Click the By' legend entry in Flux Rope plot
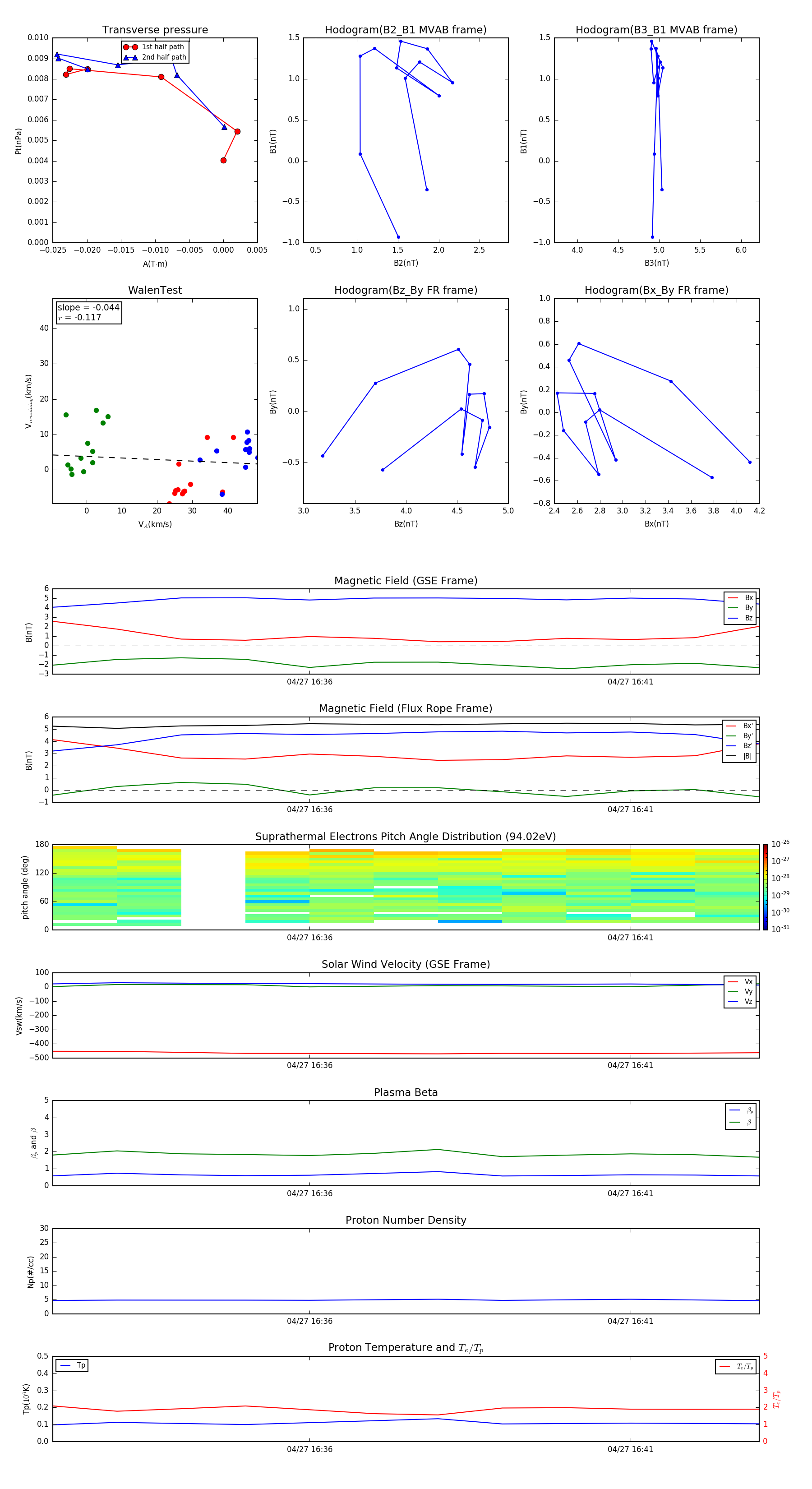812x1489 pixels. pyautogui.click(x=739, y=736)
